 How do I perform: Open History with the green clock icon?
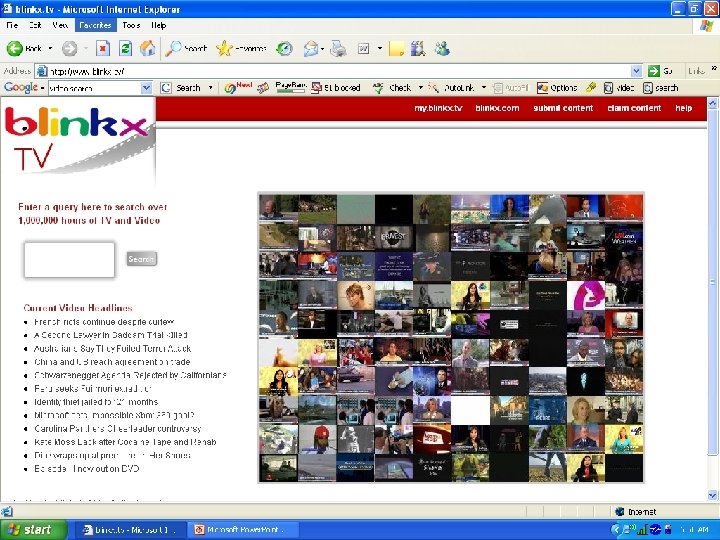(x=285, y=48)
